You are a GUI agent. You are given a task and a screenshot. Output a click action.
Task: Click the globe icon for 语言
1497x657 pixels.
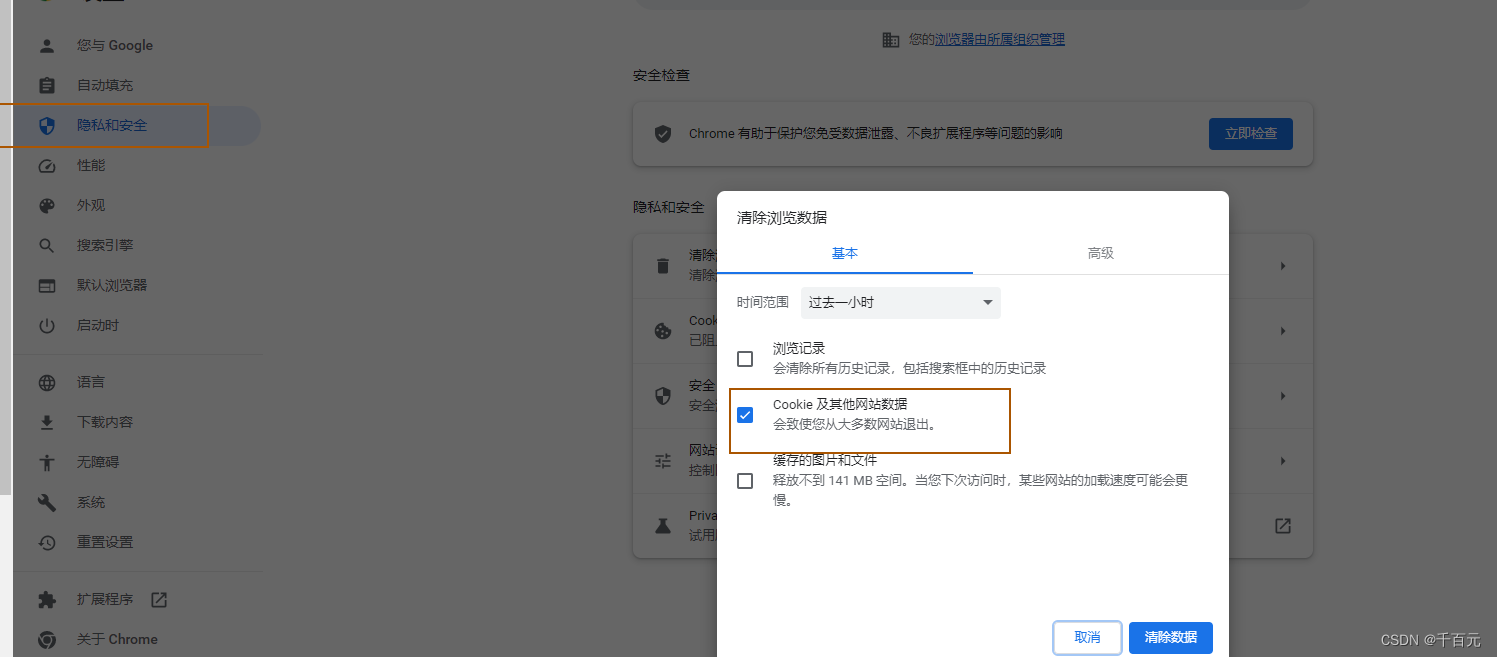(47, 382)
